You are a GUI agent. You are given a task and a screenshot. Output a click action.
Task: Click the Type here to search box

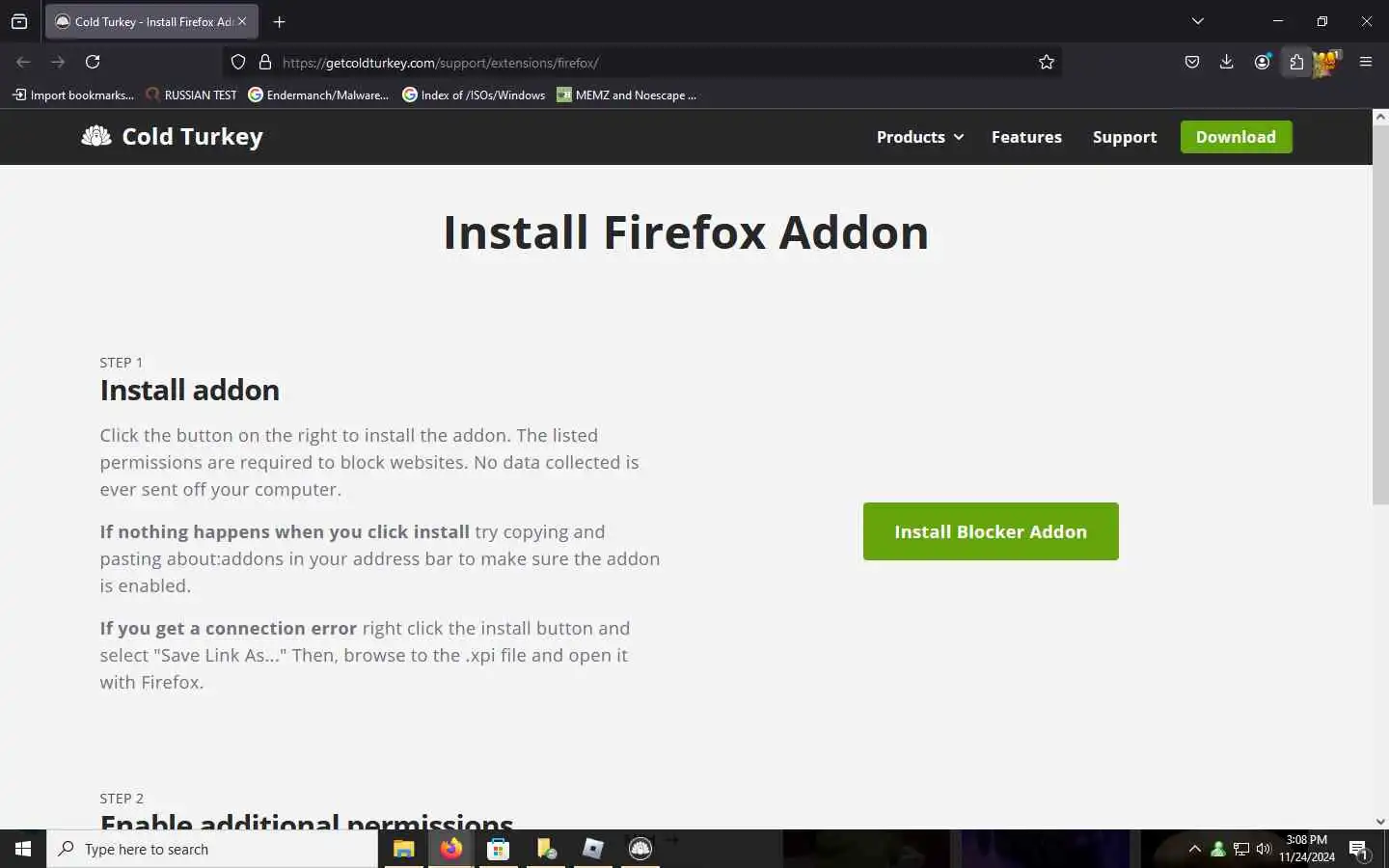point(212,849)
